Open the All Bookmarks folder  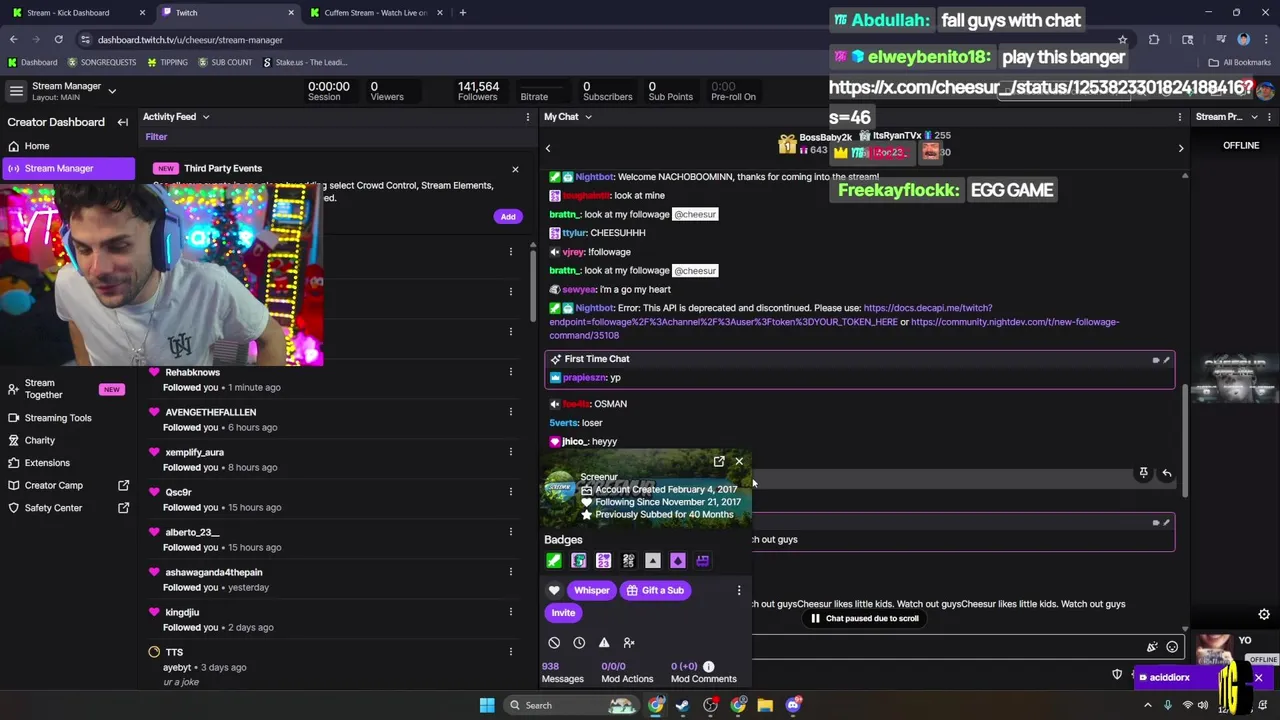[1240, 62]
